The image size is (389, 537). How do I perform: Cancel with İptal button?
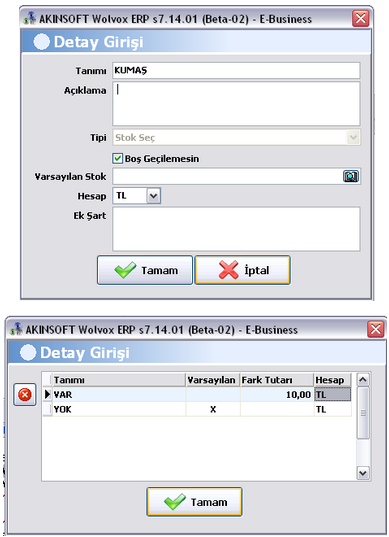(x=243, y=270)
